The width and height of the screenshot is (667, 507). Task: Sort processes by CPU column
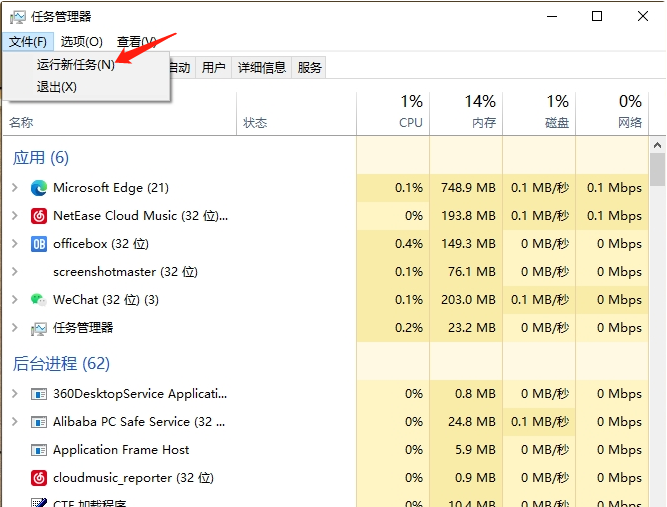coord(393,114)
